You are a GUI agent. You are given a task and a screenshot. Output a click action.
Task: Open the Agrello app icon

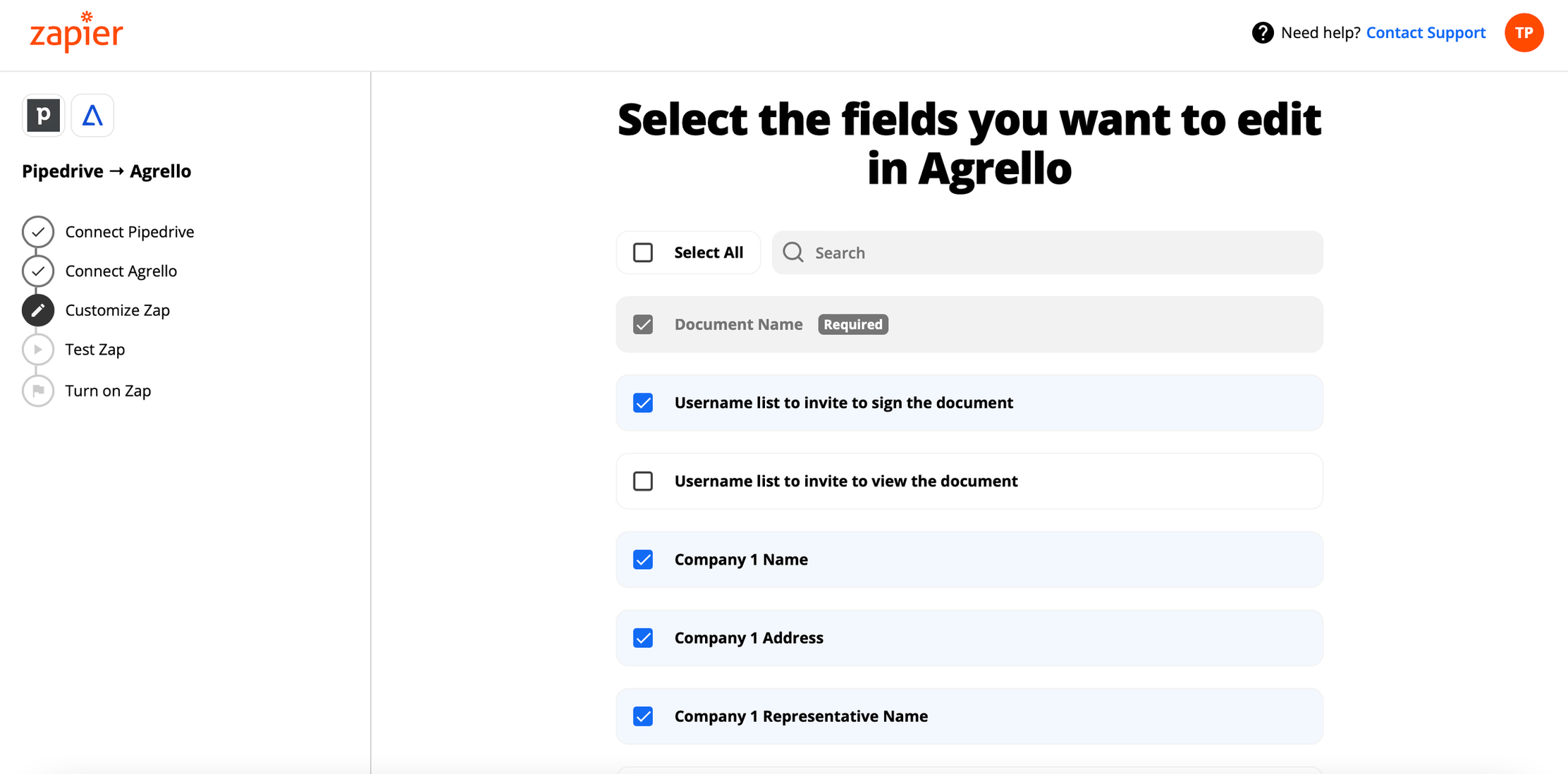coord(92,115)
